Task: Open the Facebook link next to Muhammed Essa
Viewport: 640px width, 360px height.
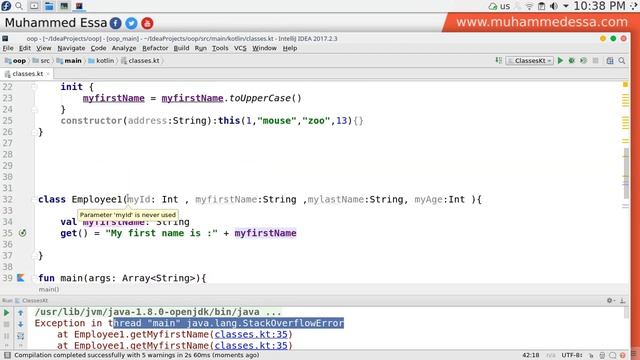Action: (116, 23)
